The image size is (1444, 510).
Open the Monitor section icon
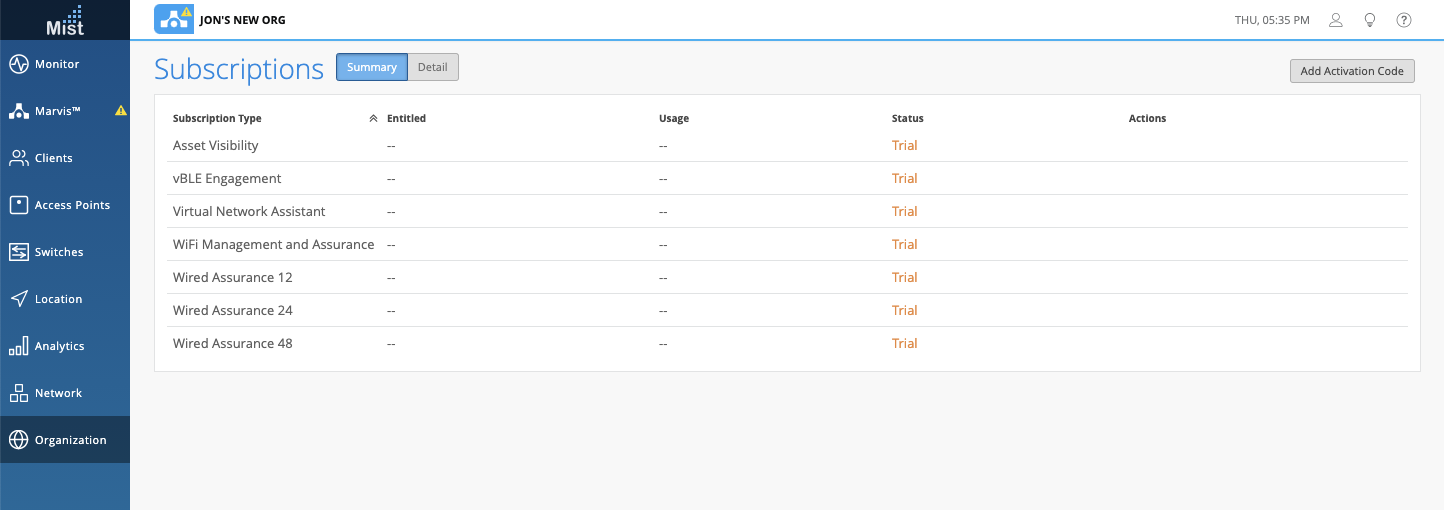19,64
